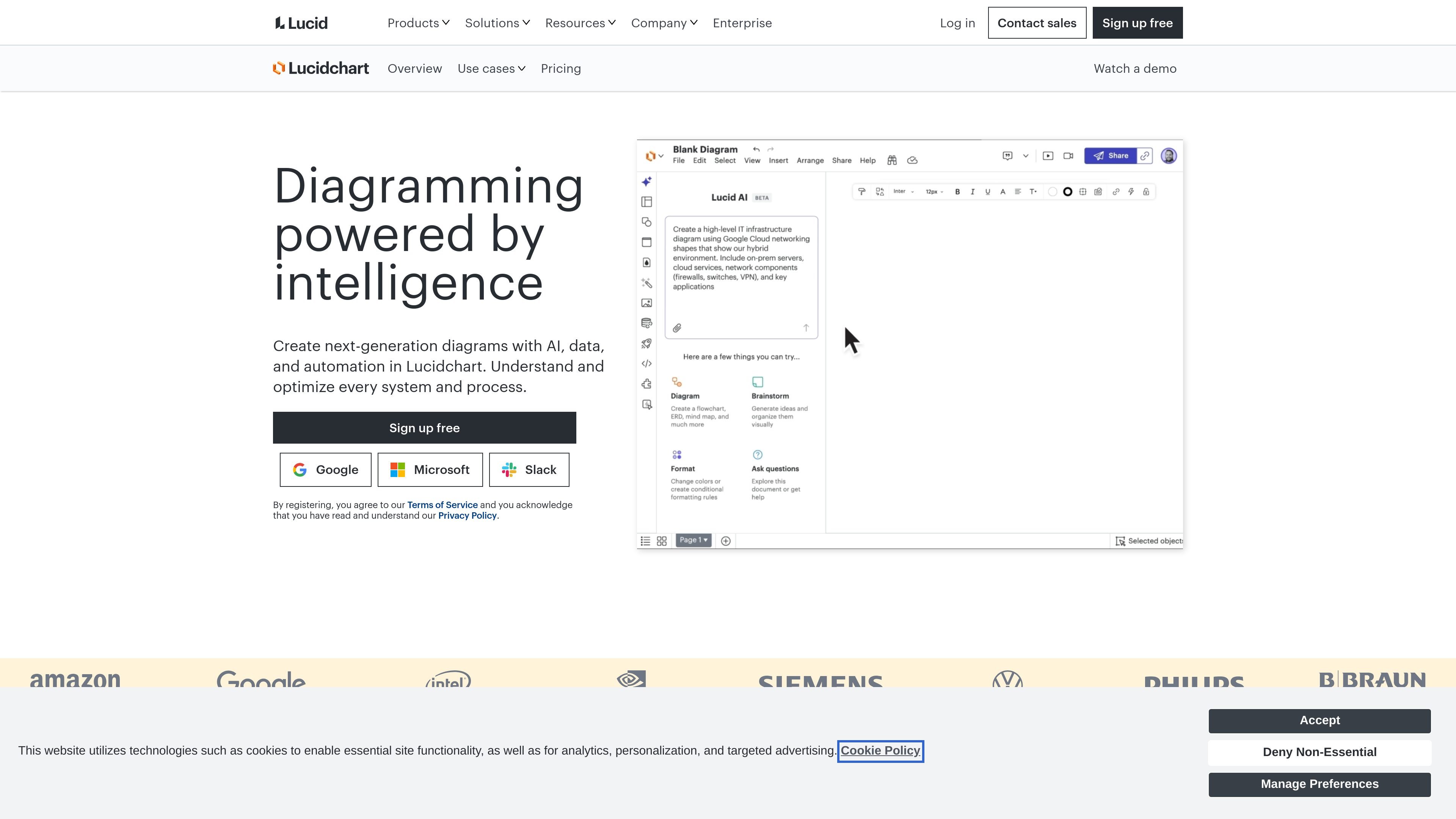This screenshot has width=1456, height=819.
Task: Start presentation mode with the play icon
Action: click(1048, 156)
